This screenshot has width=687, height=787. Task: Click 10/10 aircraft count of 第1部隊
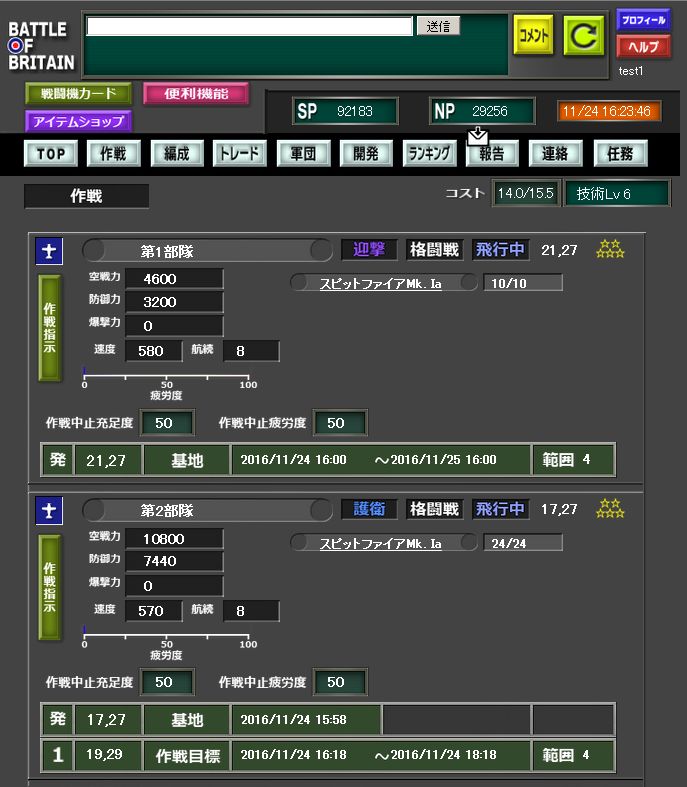coord(523,283)
